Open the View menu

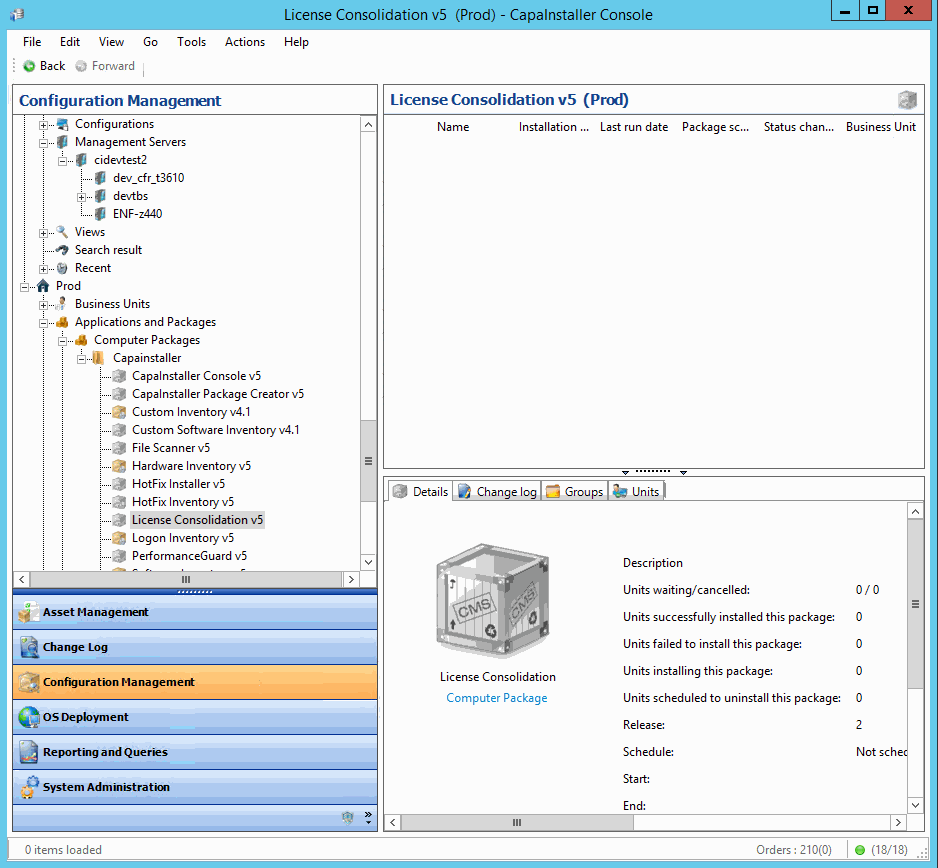click(x=111, y=42)
